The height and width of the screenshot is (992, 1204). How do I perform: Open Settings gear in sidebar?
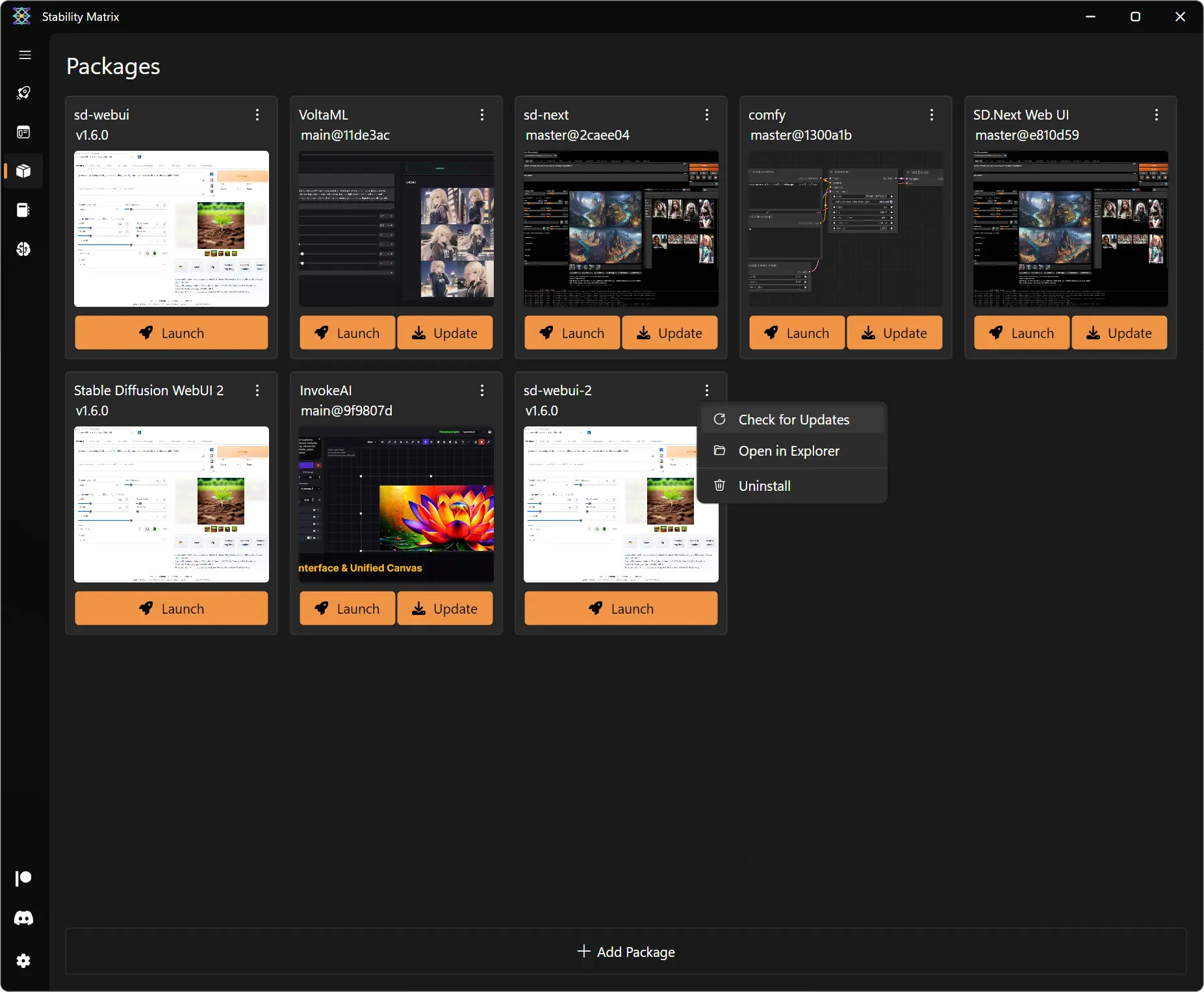[x=24, y=961]
